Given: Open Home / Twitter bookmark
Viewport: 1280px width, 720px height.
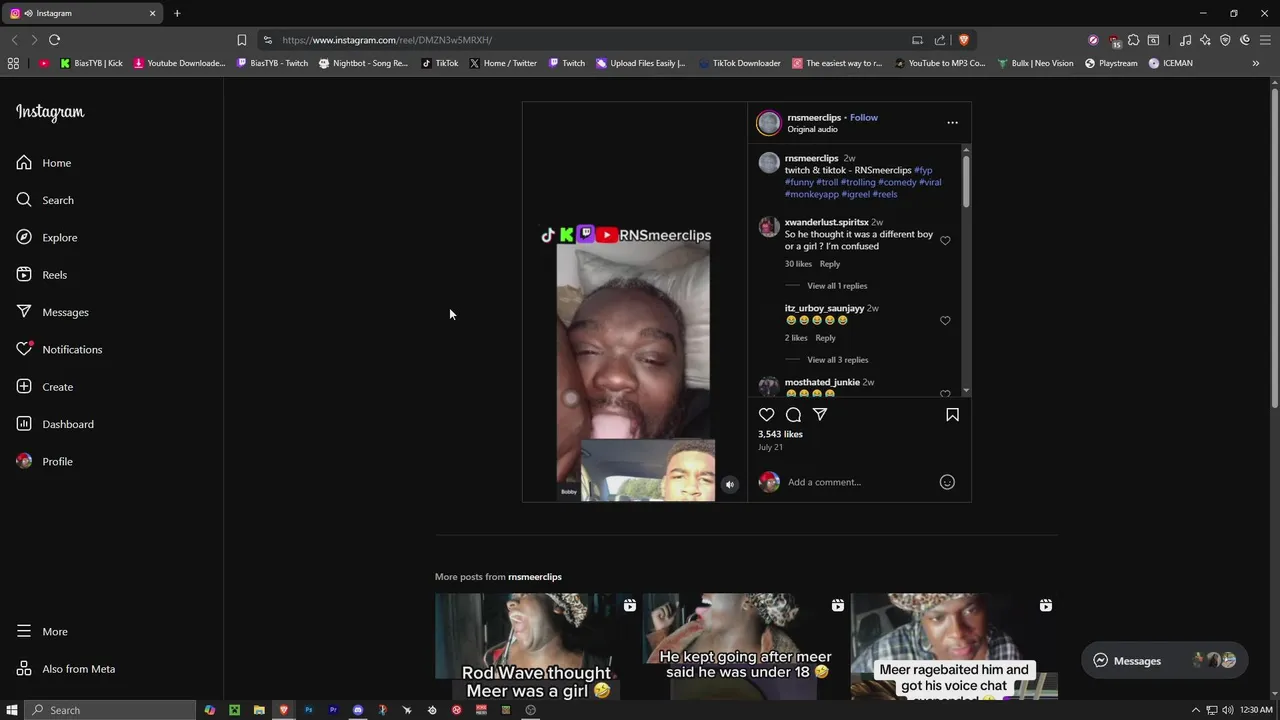Looking at the screenshot, I should pyautogui.click(x=503, y=63).
